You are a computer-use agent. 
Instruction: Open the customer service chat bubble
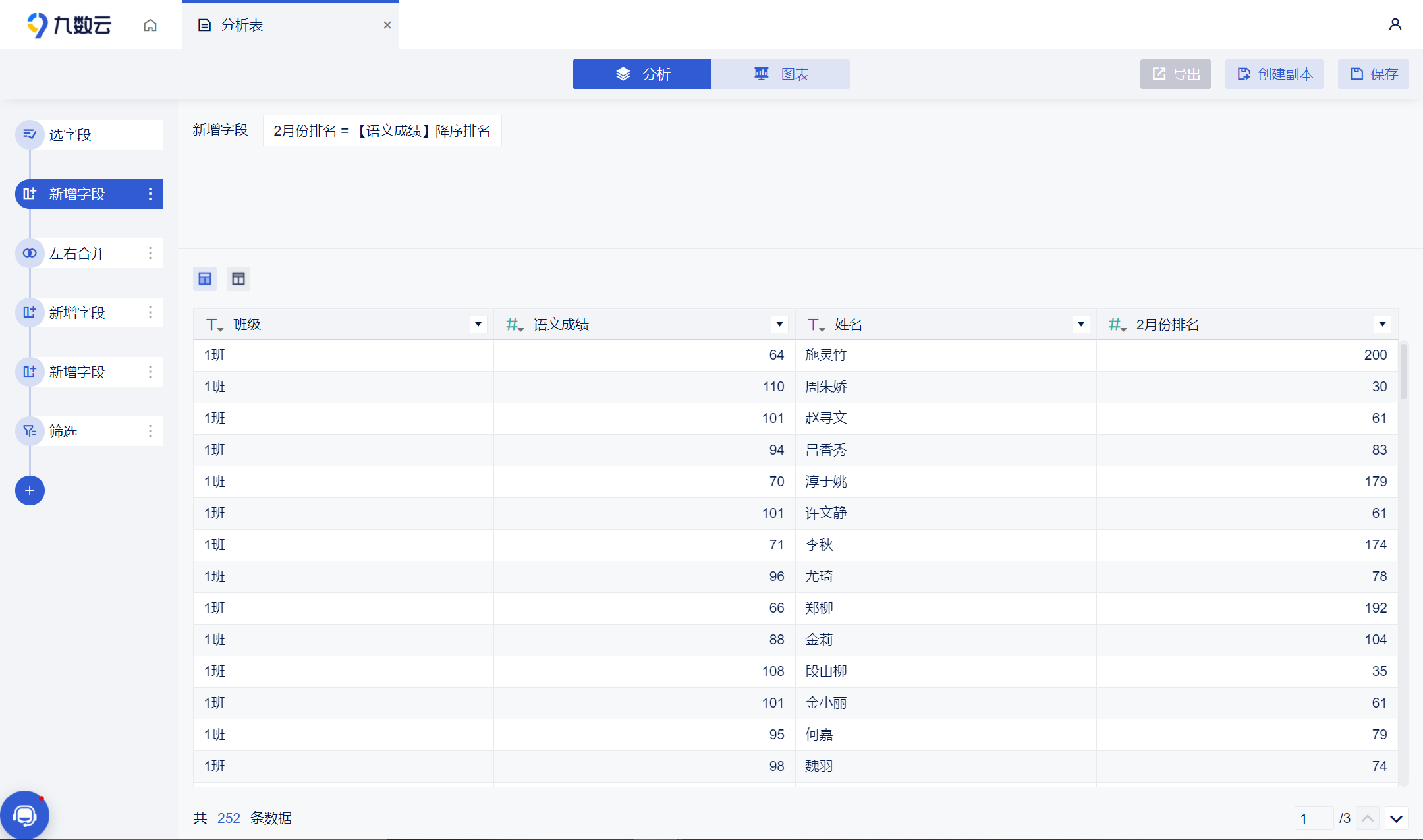point(25,815)
